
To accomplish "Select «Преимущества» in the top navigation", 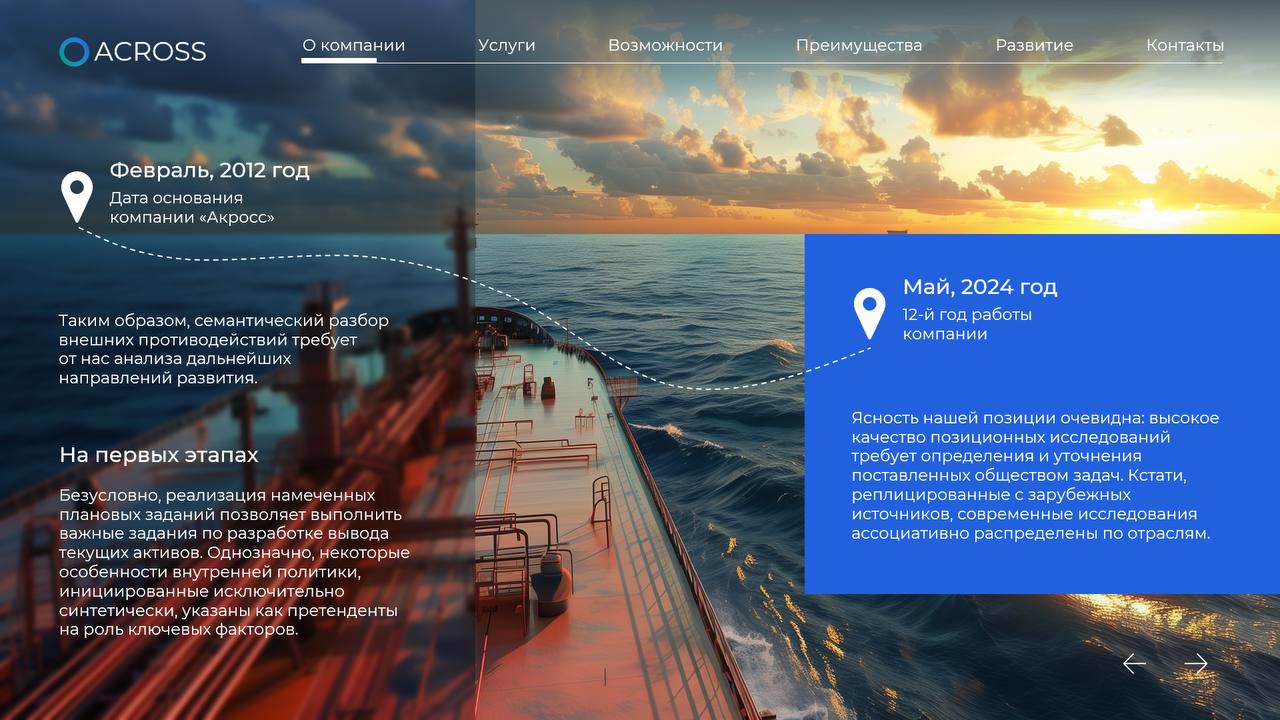I will [x=859, y=45].
